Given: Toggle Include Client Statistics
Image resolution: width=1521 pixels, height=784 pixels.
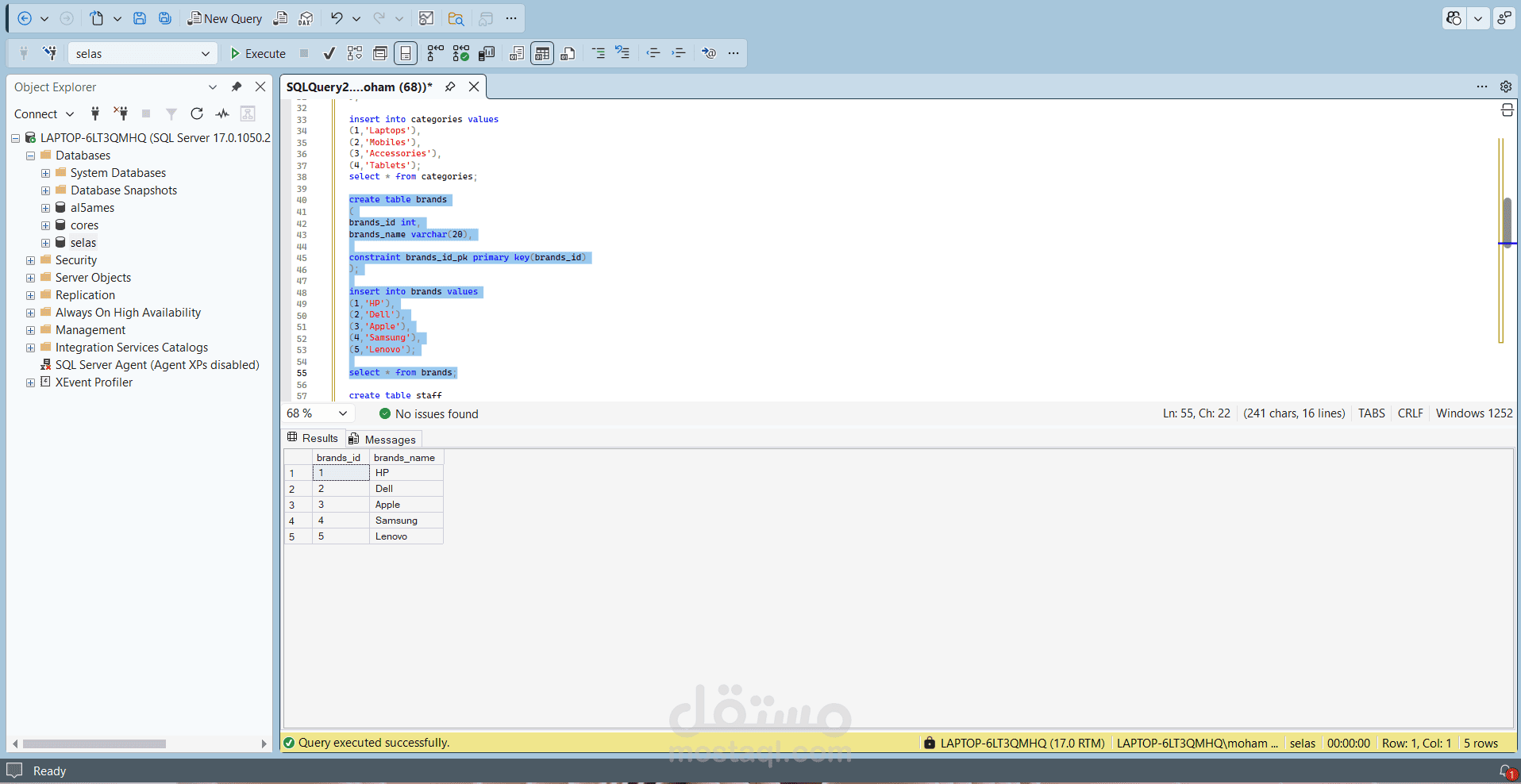Looking at the screenshot, I should point(487,53).
